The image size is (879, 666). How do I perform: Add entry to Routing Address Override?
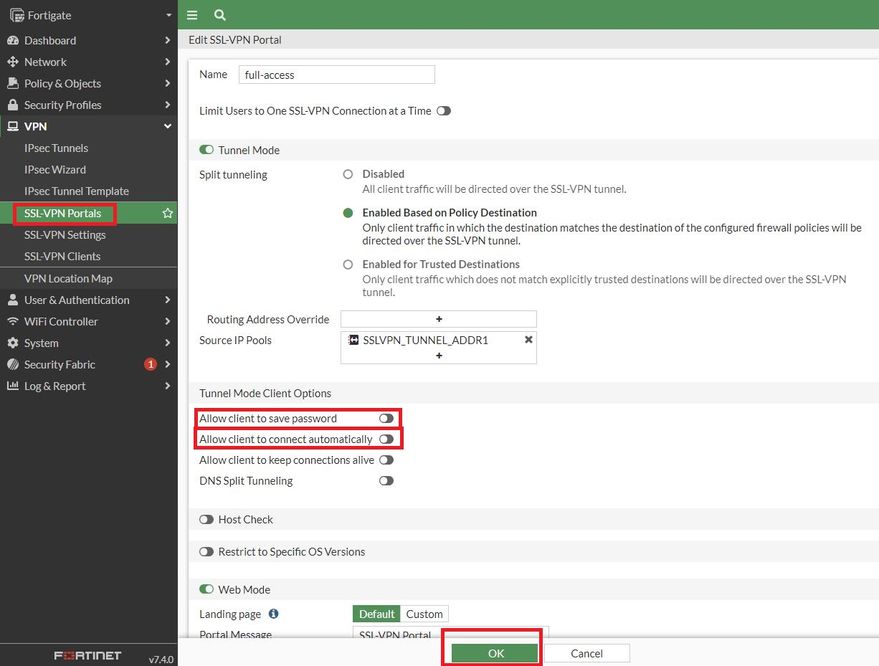438,319
